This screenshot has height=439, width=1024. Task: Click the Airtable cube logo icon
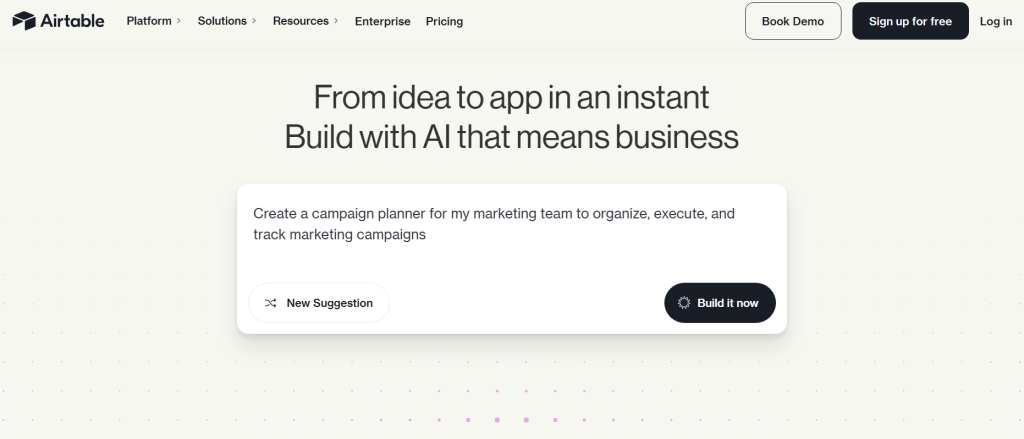point(24,21)
